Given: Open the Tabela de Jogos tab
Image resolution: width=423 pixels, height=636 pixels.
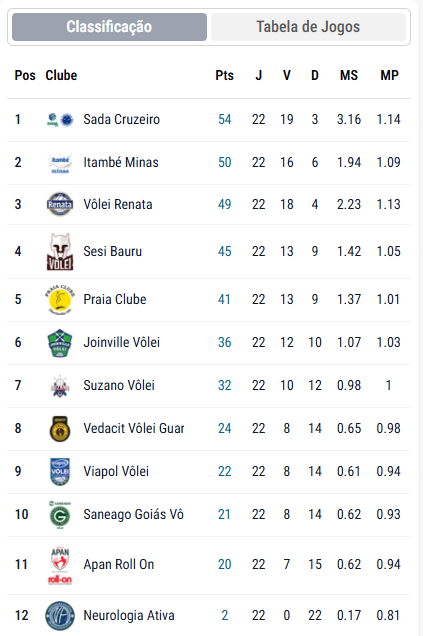Looking at the screenshot, I should [308, 27].
